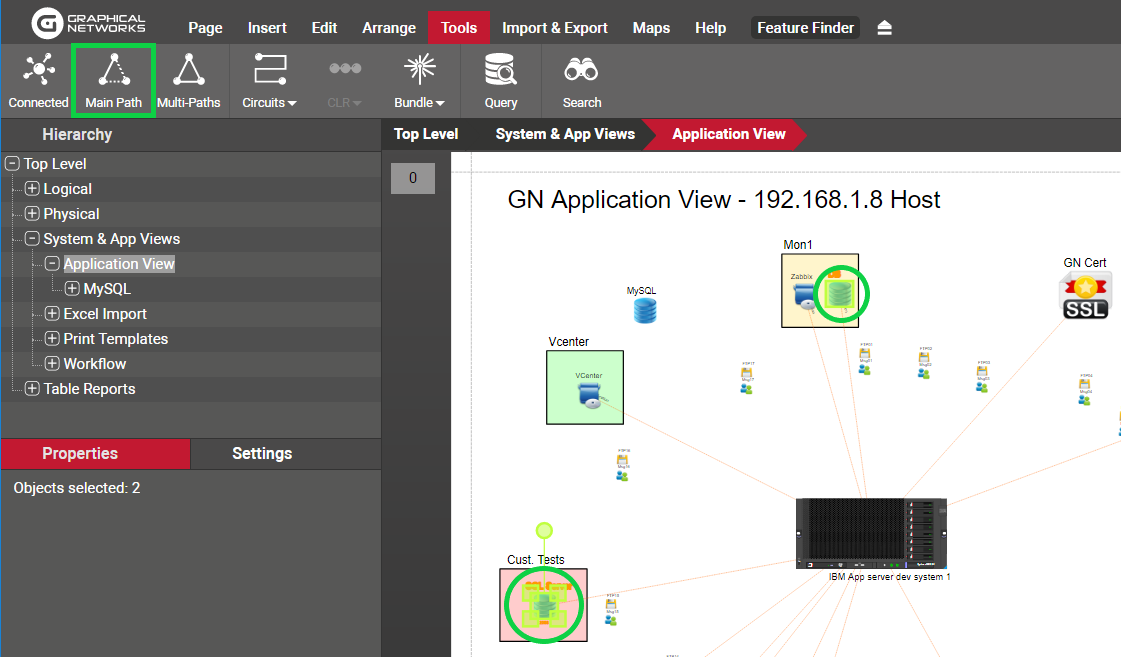
Task: Go to Top Level breadcrumb
Action: click(x=426, y=134)
